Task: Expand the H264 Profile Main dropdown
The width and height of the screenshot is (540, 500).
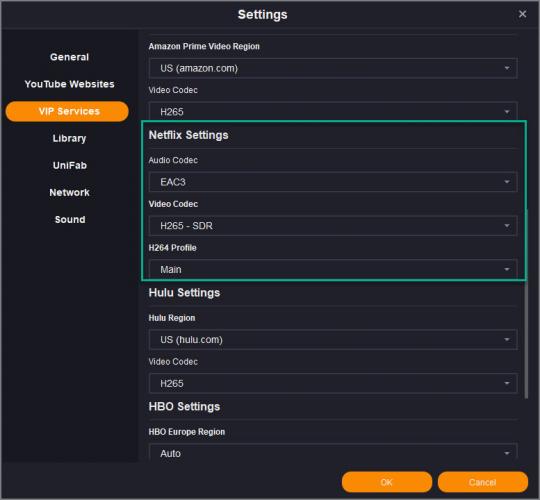Action: 333,269
